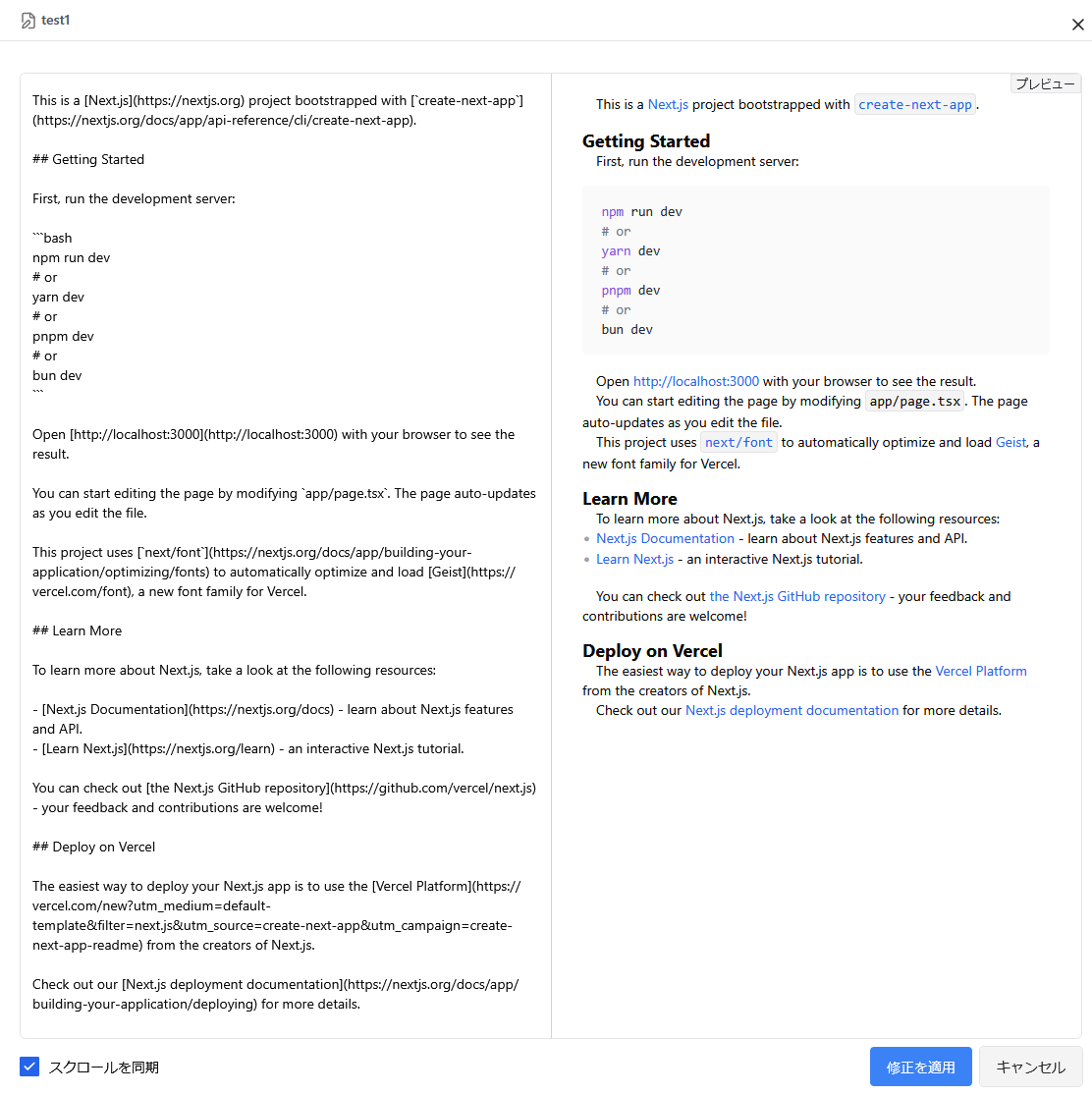Image resolution: width=1092 pixels, height=1095 pixels.
Task: Close the test1 dialog with X
Action: [1077, 25]
